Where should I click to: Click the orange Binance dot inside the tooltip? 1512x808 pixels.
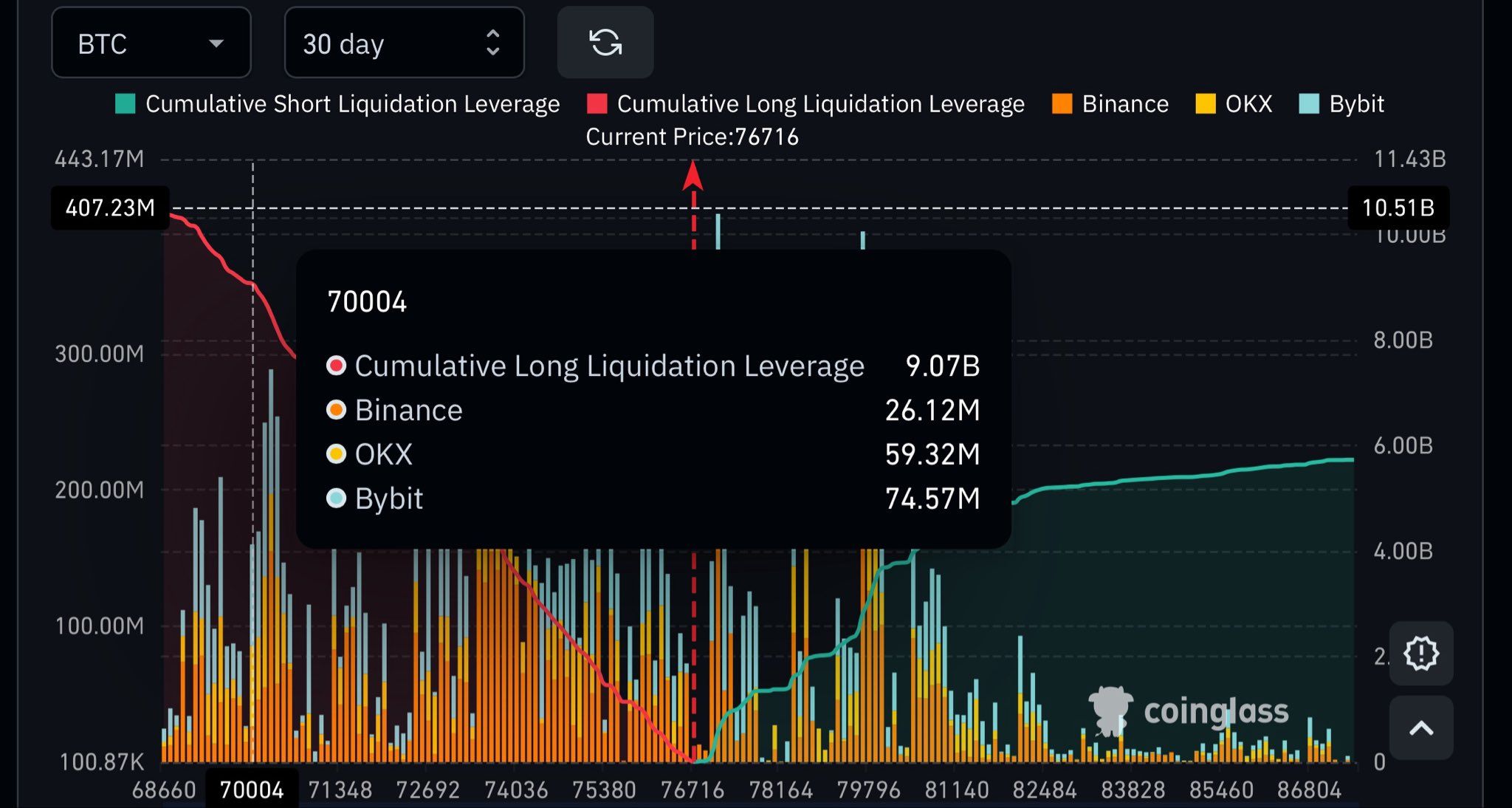pyautogui.click(x=336, y=410)
